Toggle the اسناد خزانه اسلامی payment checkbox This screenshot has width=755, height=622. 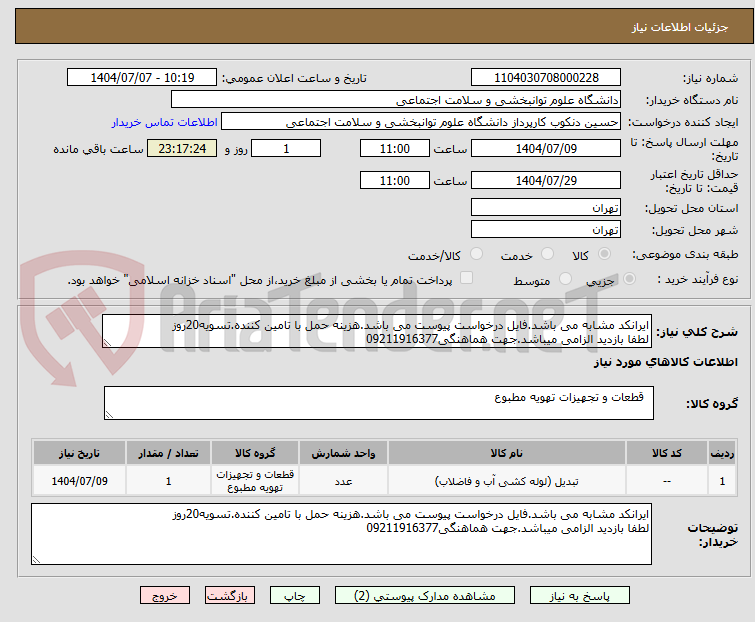(466, 279)
